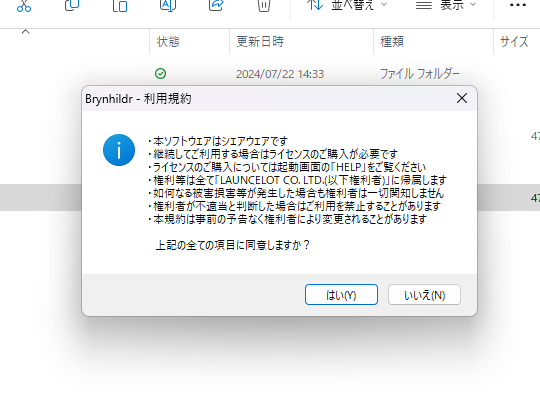This screenshot has height=405, width=540.
Task: Click the green sync status check icon
Action: click(x=160, y=74)
